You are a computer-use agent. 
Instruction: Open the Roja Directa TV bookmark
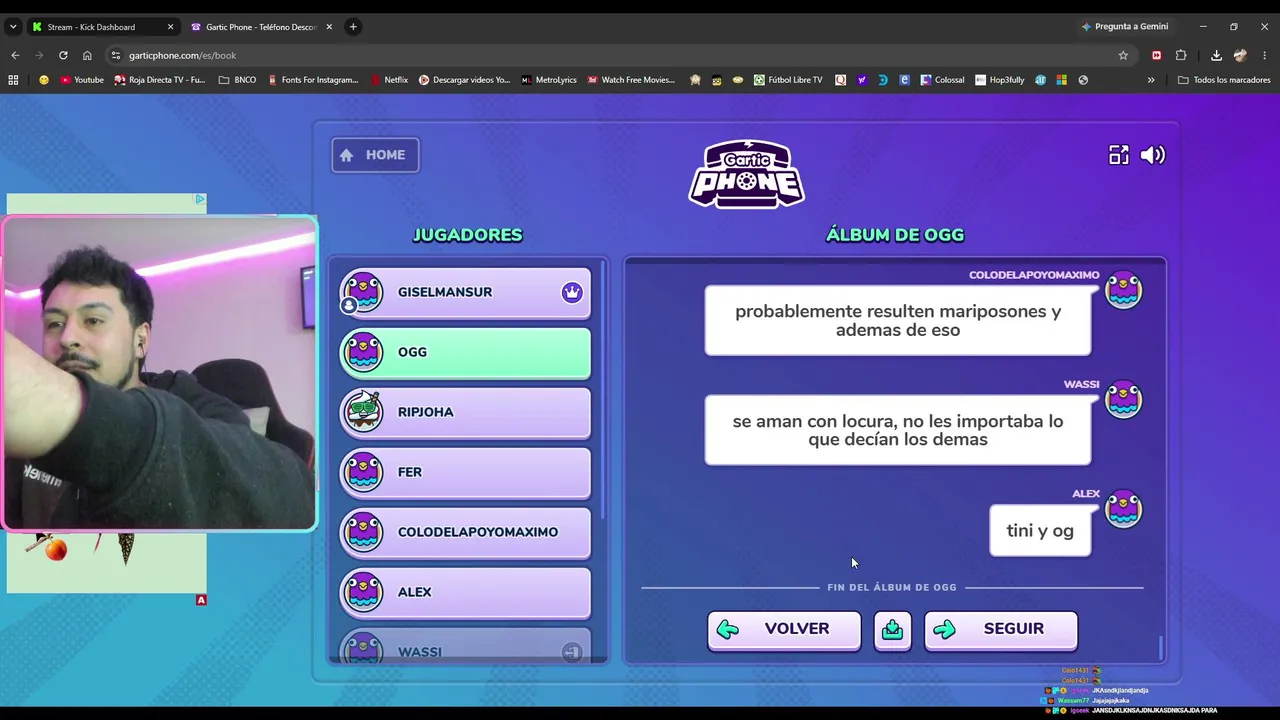point(160,80)
